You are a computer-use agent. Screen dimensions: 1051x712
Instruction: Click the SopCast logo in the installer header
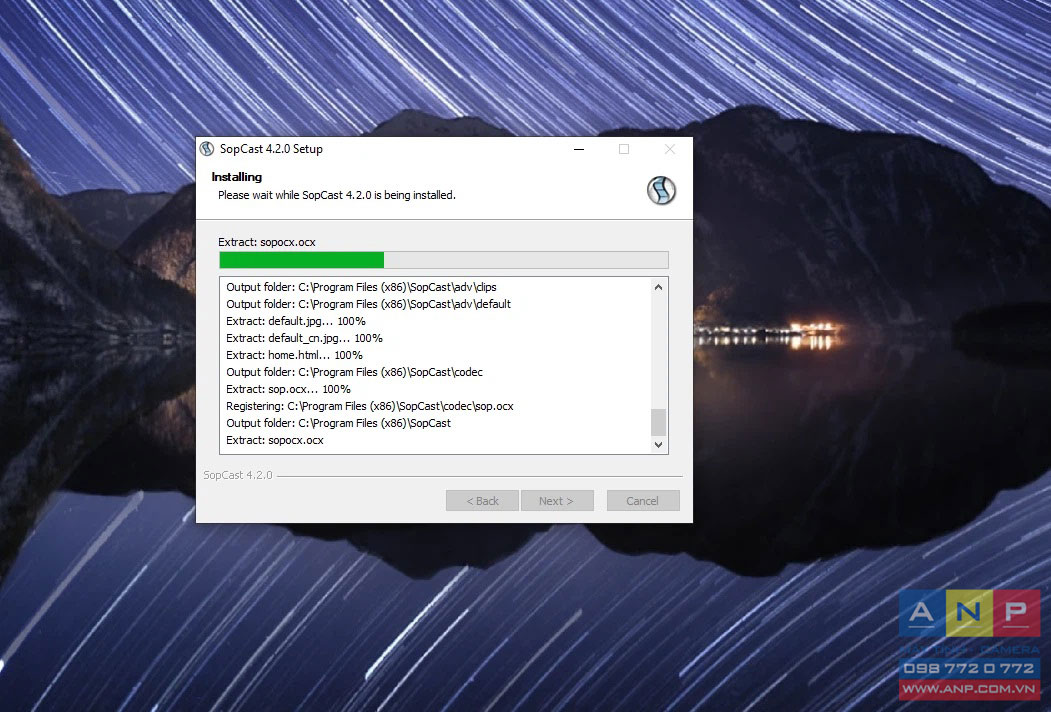[661, 190]
